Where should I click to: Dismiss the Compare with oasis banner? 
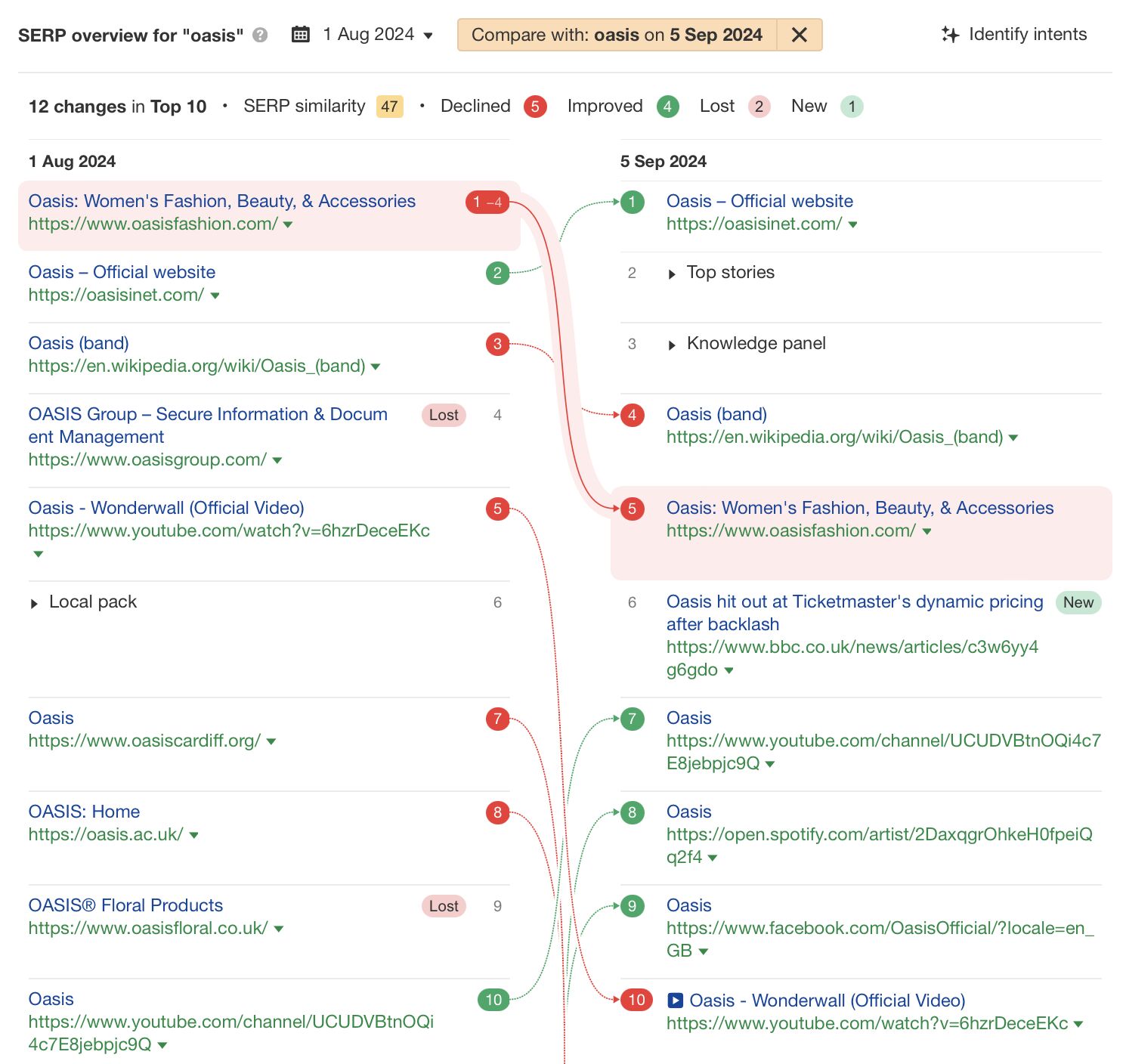[799, 34]
